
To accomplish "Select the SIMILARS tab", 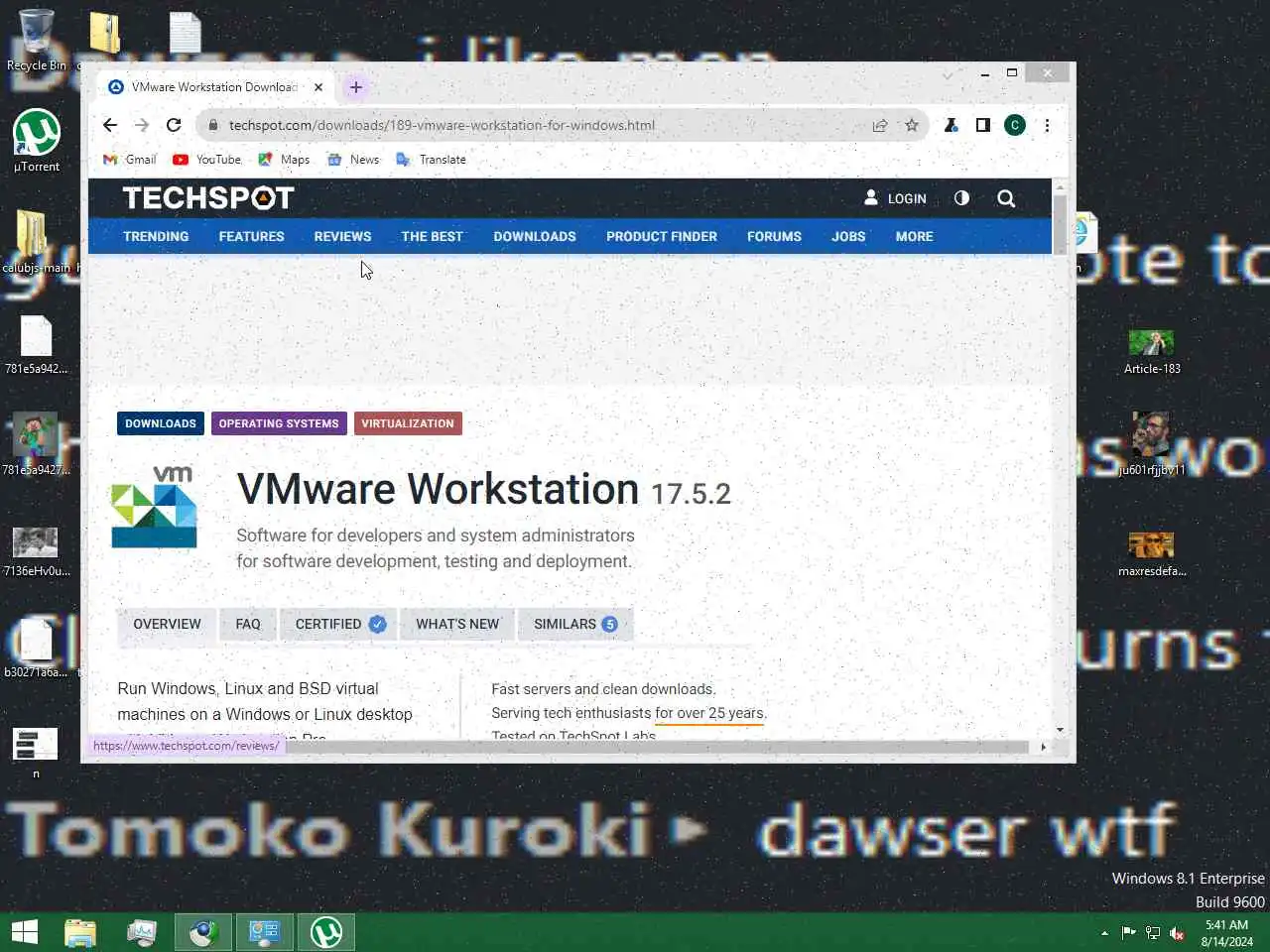I will coord(575,625).
